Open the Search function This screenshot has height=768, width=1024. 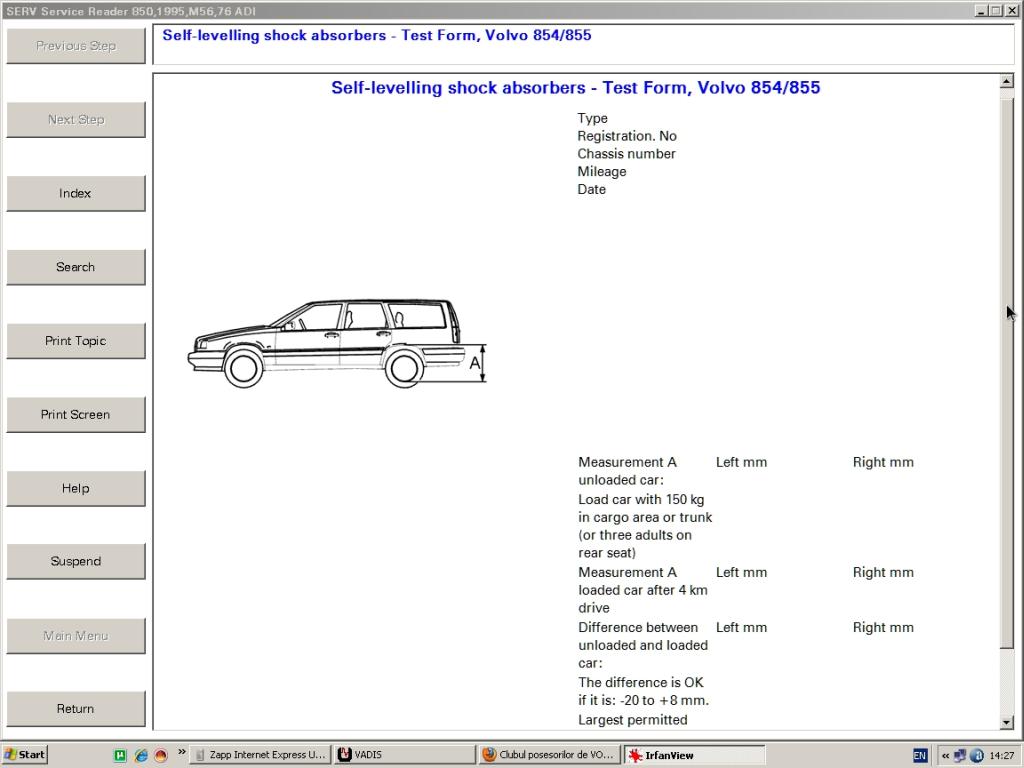click(76, 267)
